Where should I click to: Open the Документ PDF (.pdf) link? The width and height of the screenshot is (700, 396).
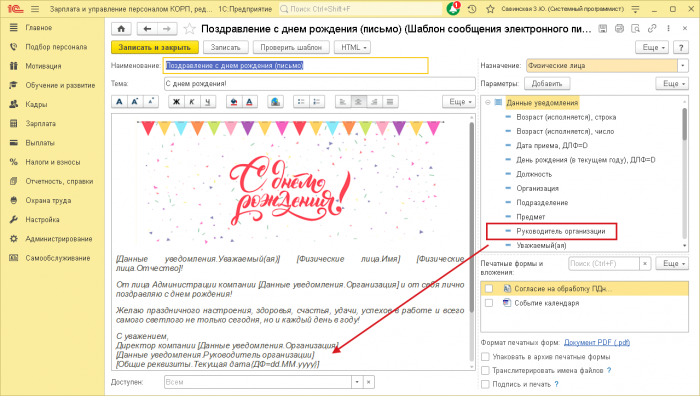(x=597, y=342)
